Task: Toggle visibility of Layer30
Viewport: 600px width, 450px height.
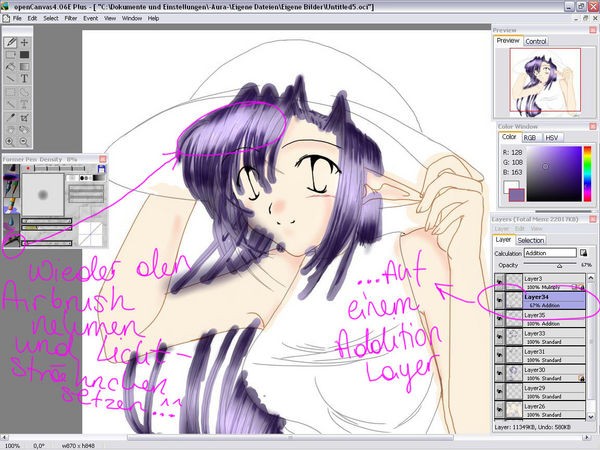Action: 501,373
